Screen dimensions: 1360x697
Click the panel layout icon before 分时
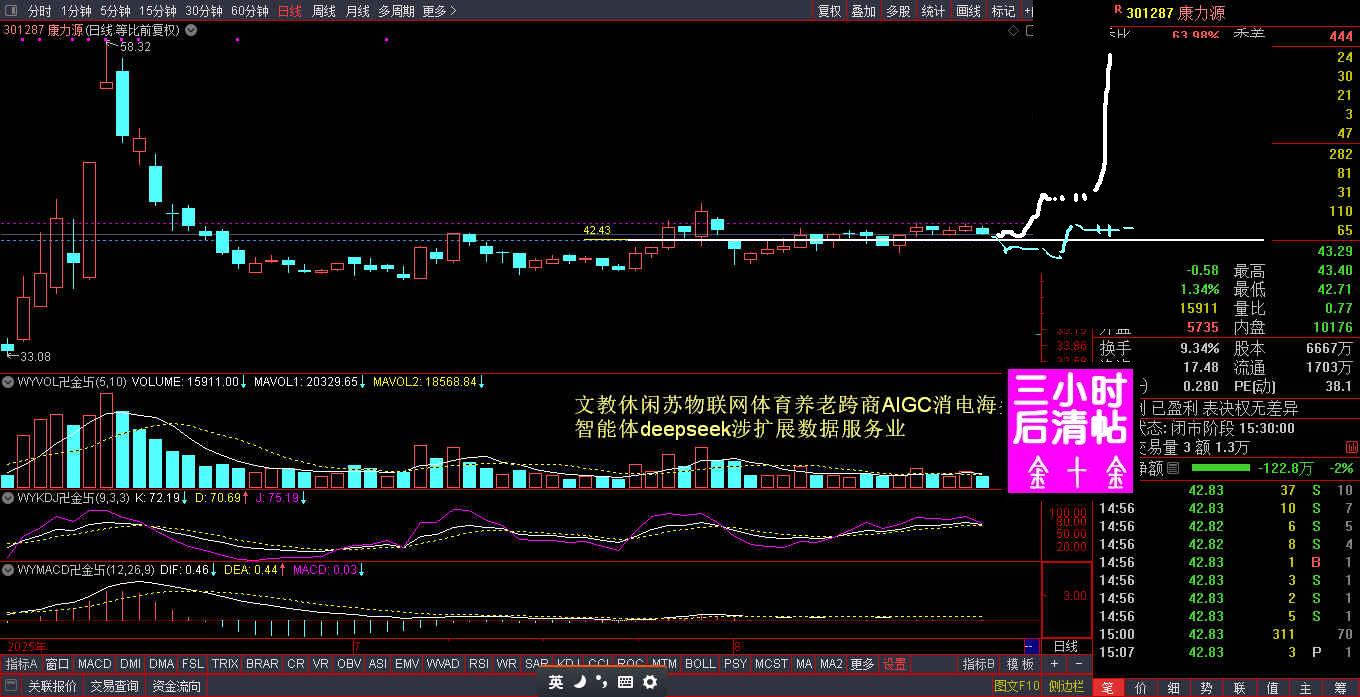coord(11,11)
